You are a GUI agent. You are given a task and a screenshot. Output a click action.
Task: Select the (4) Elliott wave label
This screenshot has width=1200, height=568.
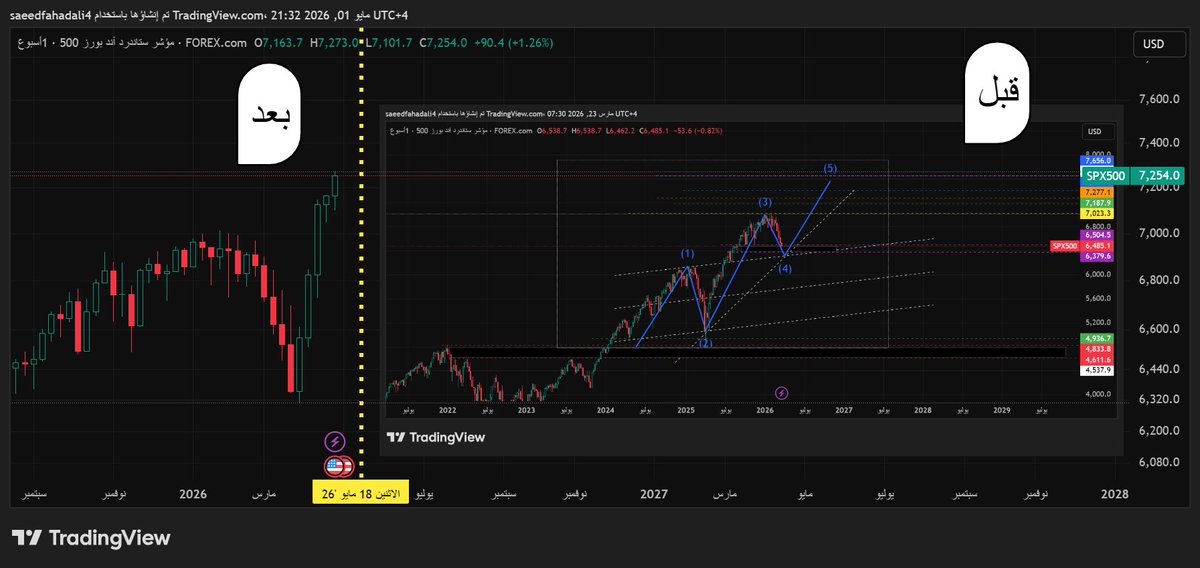[785, 269]
